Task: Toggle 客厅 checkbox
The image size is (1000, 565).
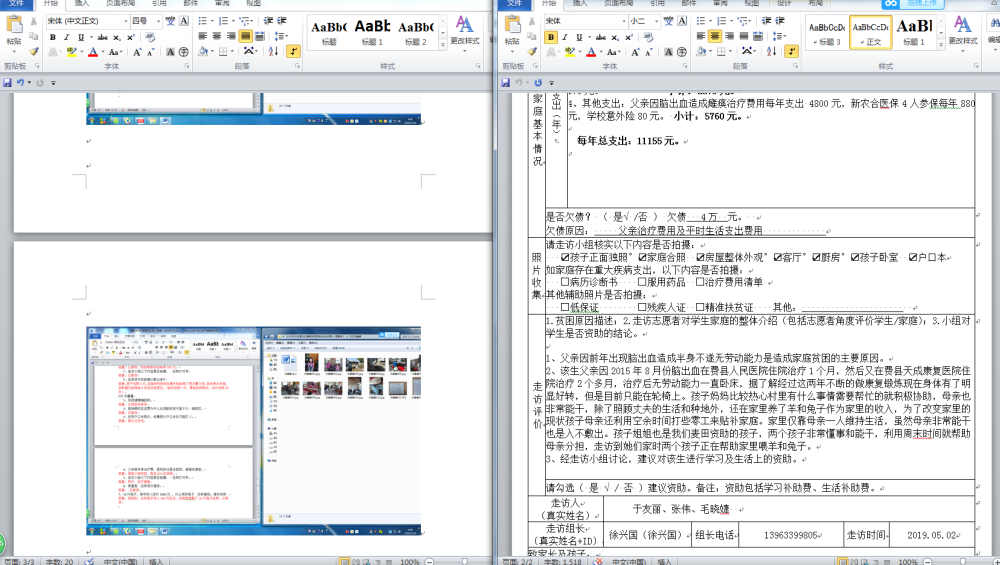Action: click(777, 258)
